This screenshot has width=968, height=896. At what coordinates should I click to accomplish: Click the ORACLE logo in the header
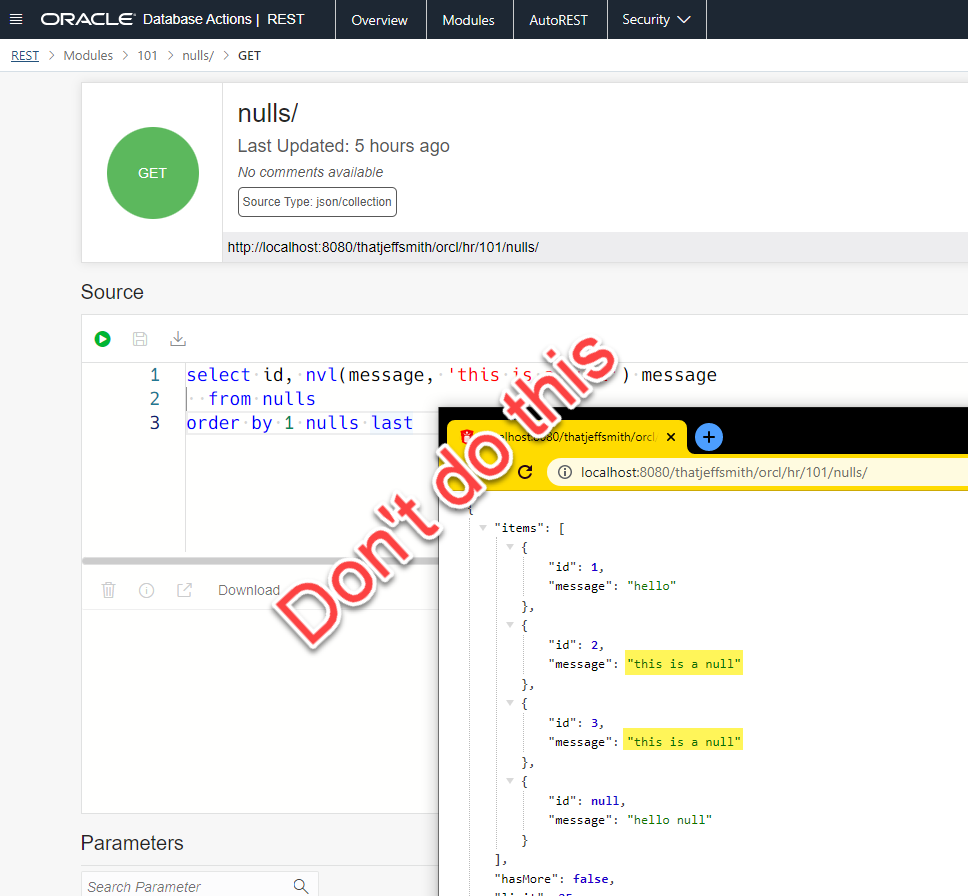88,19
